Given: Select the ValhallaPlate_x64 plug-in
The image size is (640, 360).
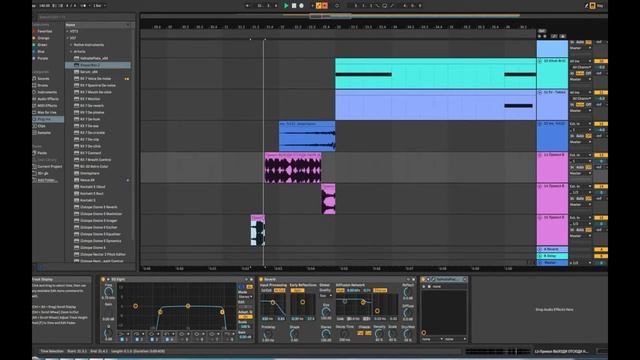Looking at the screenshot, I should point(94,58).
